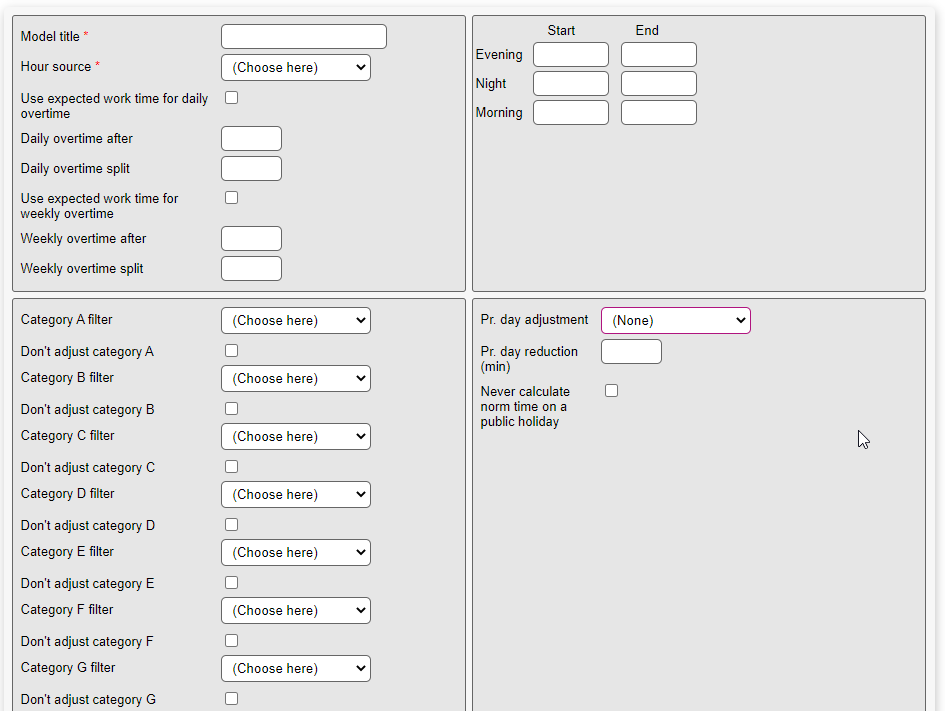Viewport: 945px width, 711px height.
Task: Open the Hour source dropdown
Action: pyautogui.click(x=295, y=68)
